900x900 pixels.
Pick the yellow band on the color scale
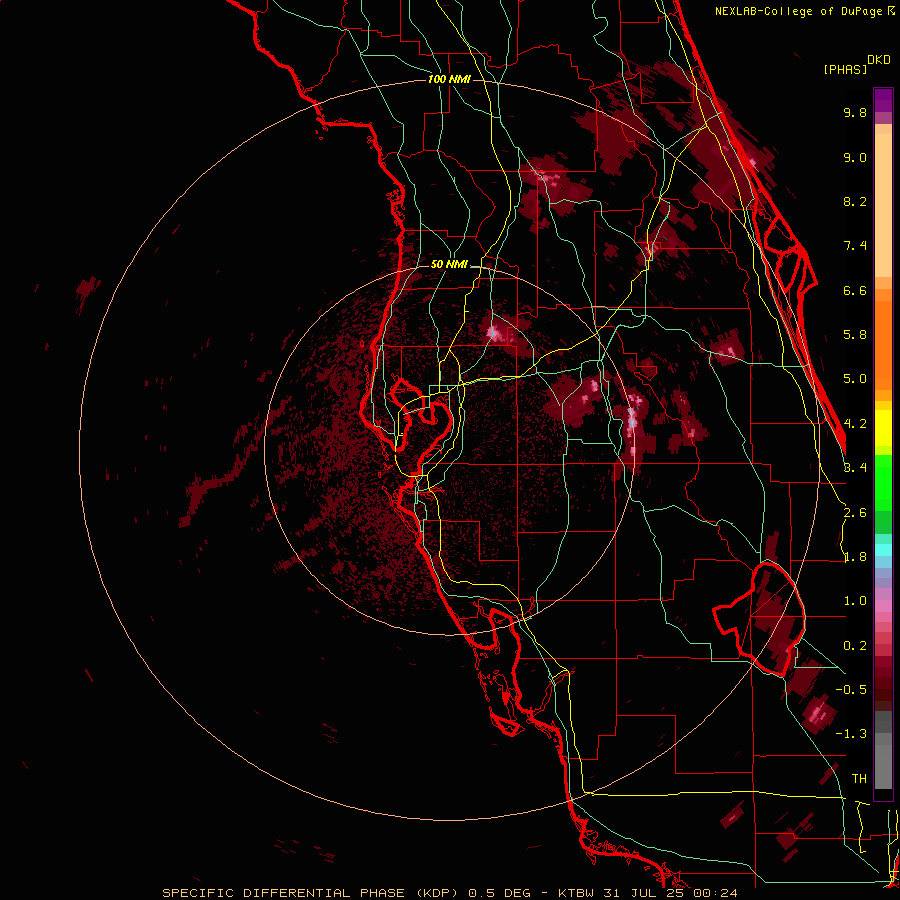coord(883,427)
